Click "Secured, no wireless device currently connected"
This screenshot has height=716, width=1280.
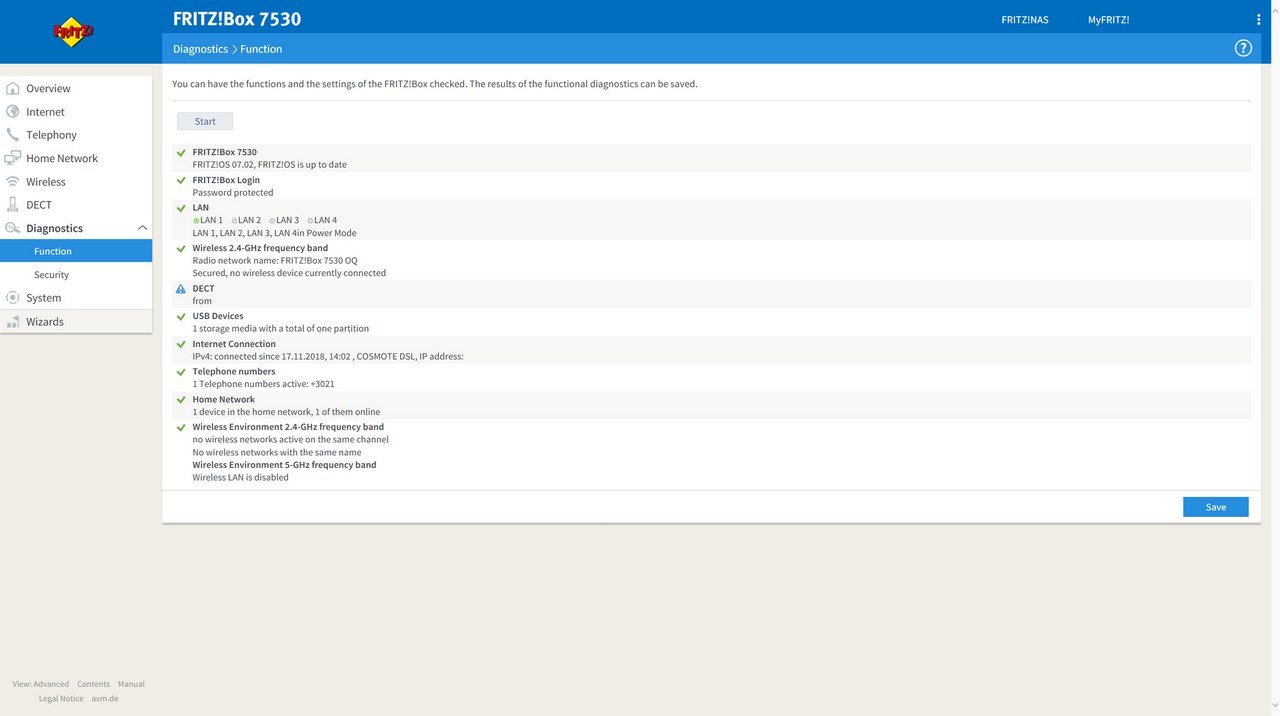(289, 273)
